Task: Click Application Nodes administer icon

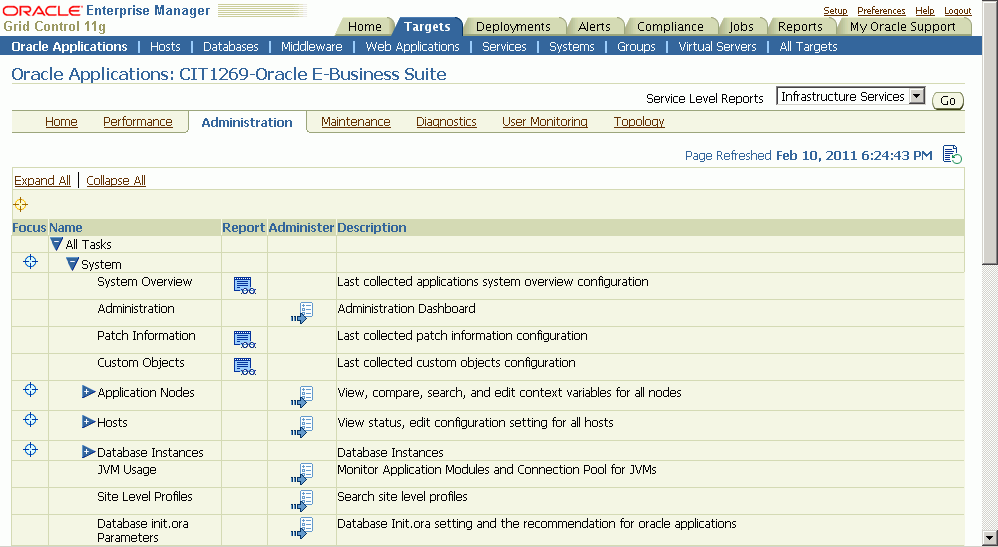Action: pos(302,396)
